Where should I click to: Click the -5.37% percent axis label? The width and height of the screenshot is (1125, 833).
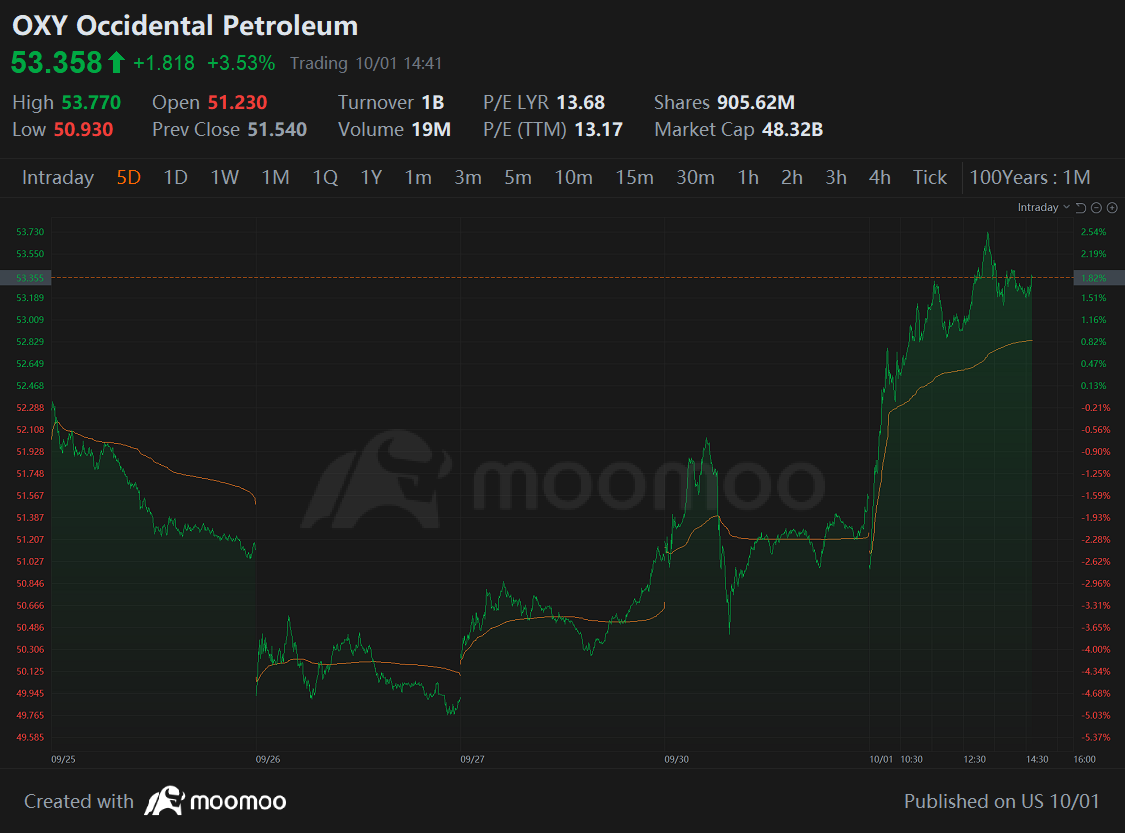pyautogui.click(x=1096, y=737)
